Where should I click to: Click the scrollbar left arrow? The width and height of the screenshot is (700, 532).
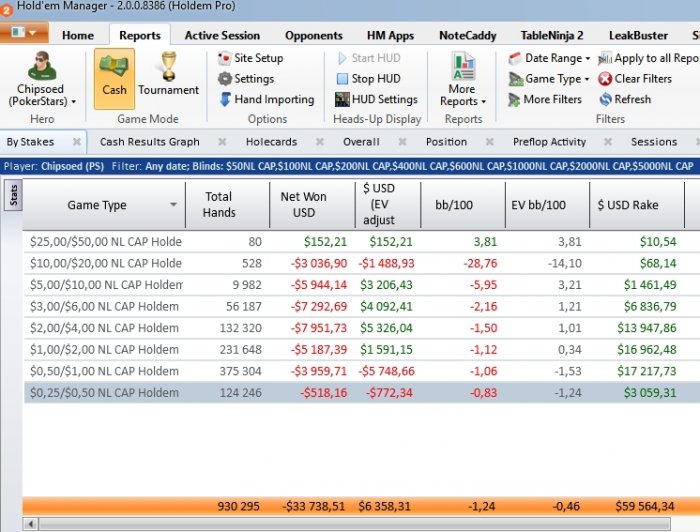click(x=31, y=524)
